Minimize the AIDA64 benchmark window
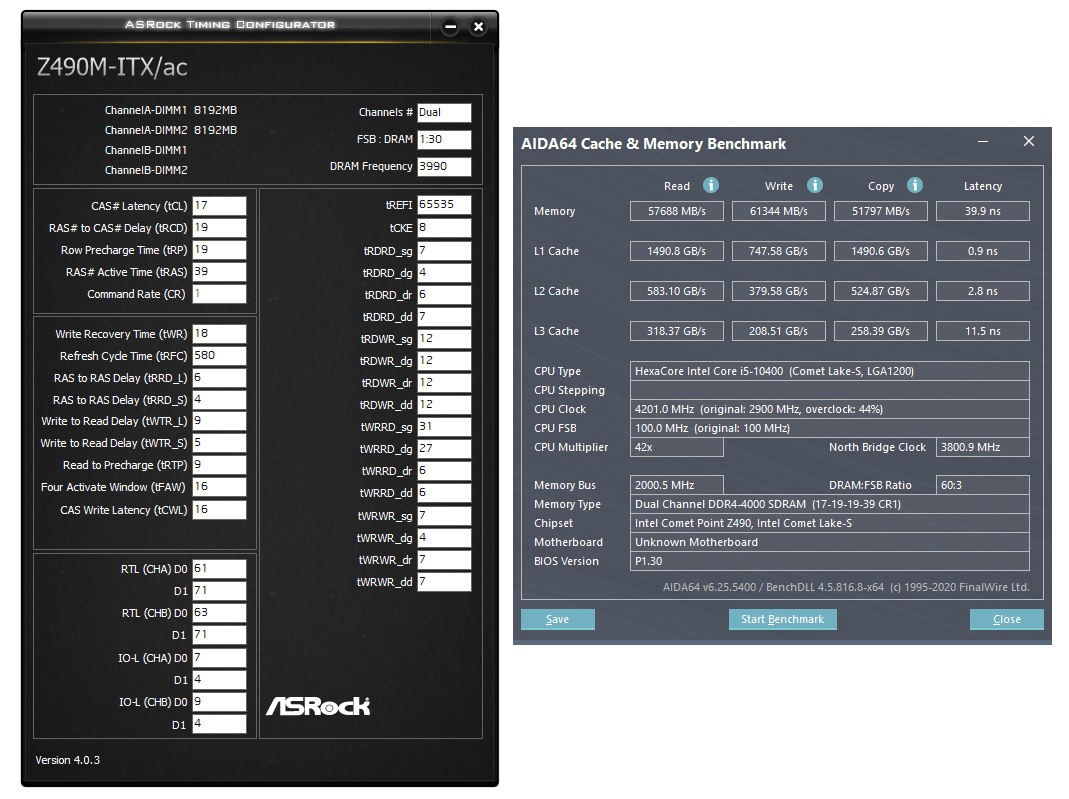The image size is (1069, 799). [983, 142]
